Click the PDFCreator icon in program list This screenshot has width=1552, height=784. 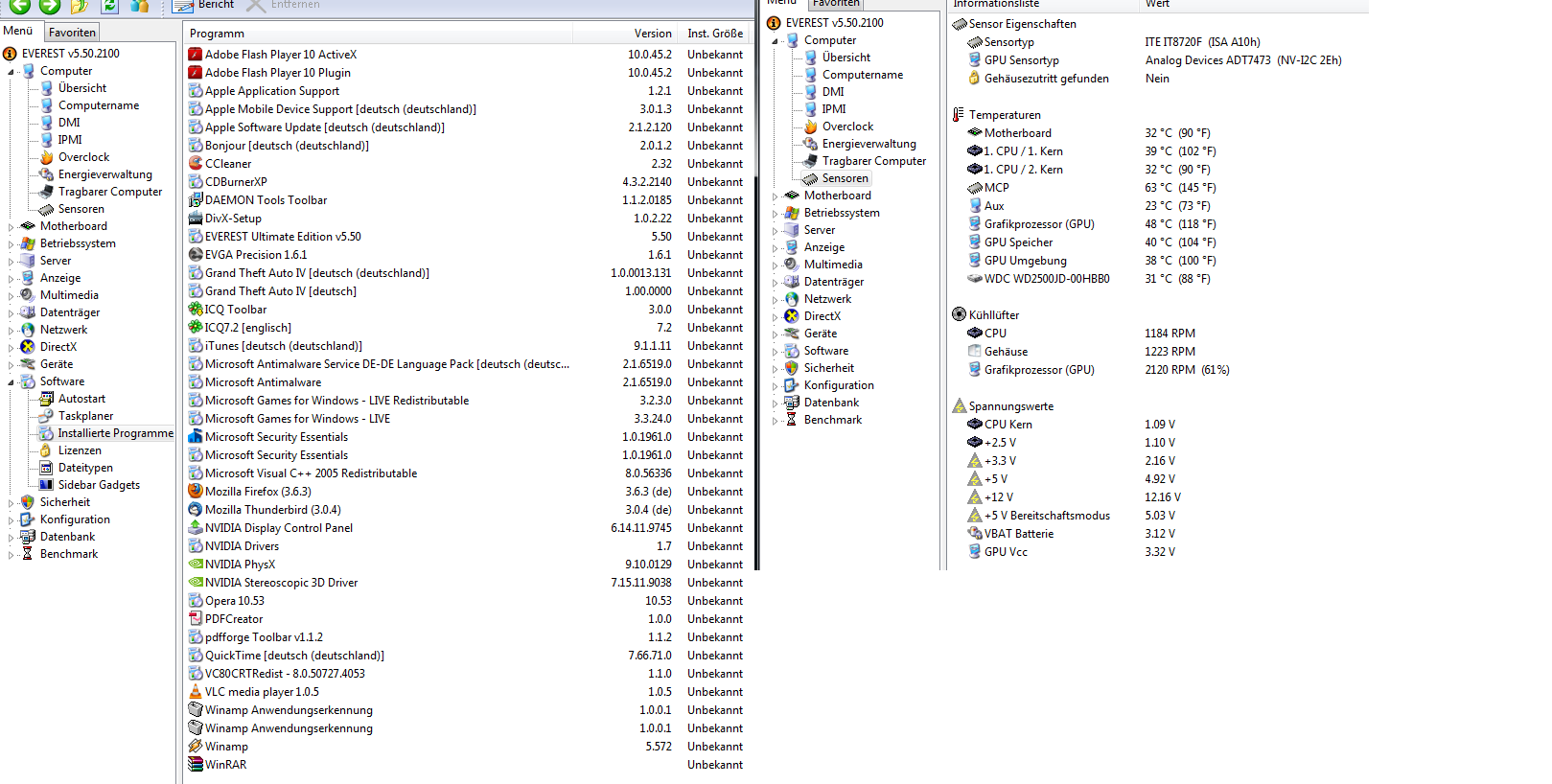(196, 619)
